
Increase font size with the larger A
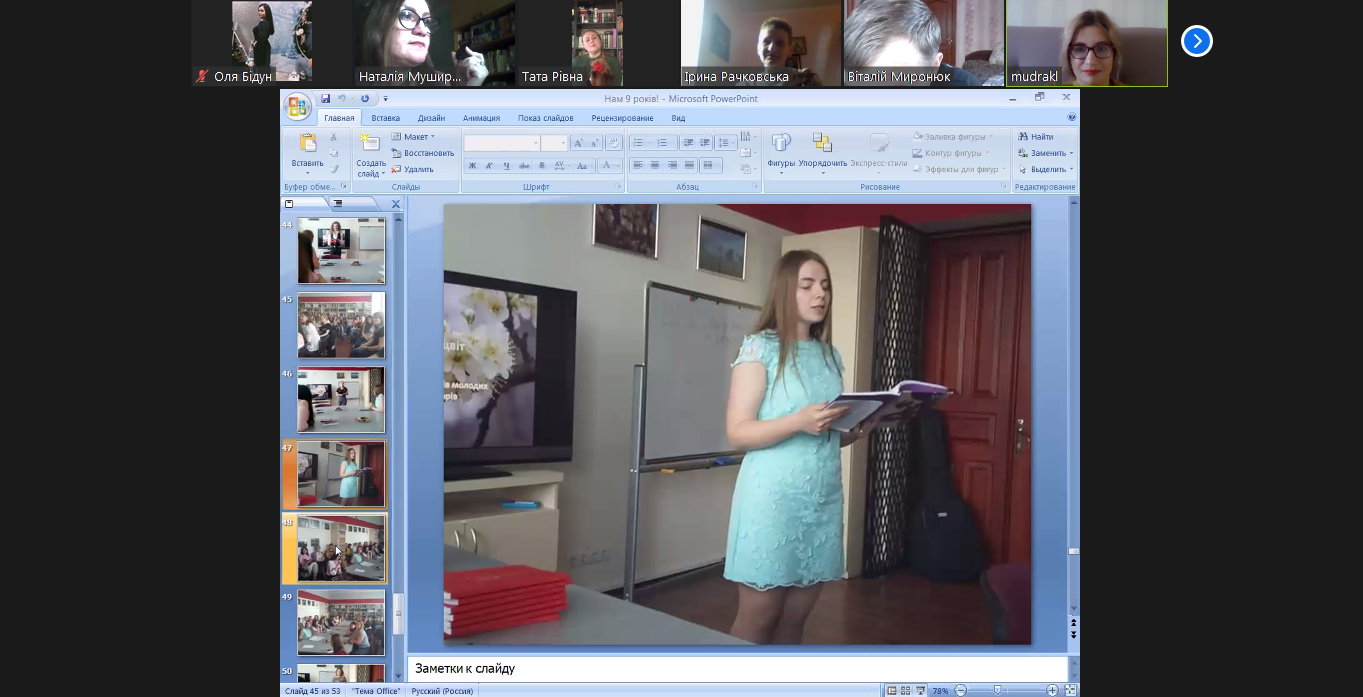pyautogui.click(x=578, y=143)
